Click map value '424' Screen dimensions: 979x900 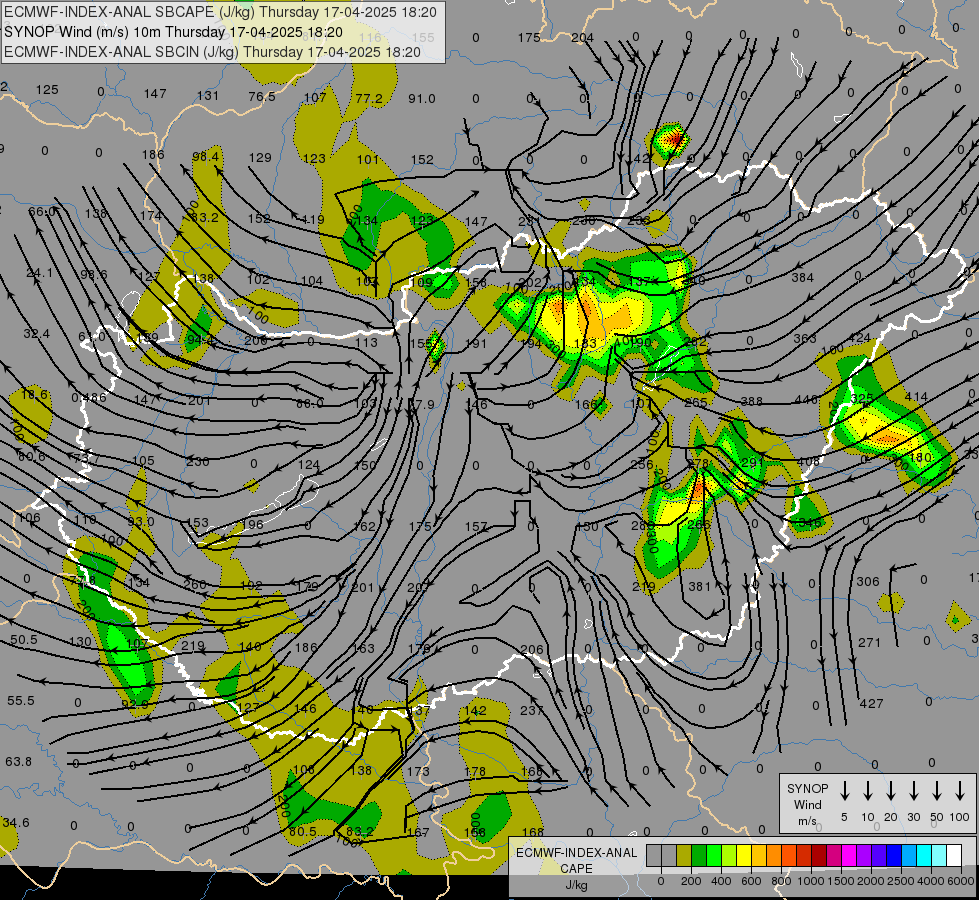pos(860,339)
